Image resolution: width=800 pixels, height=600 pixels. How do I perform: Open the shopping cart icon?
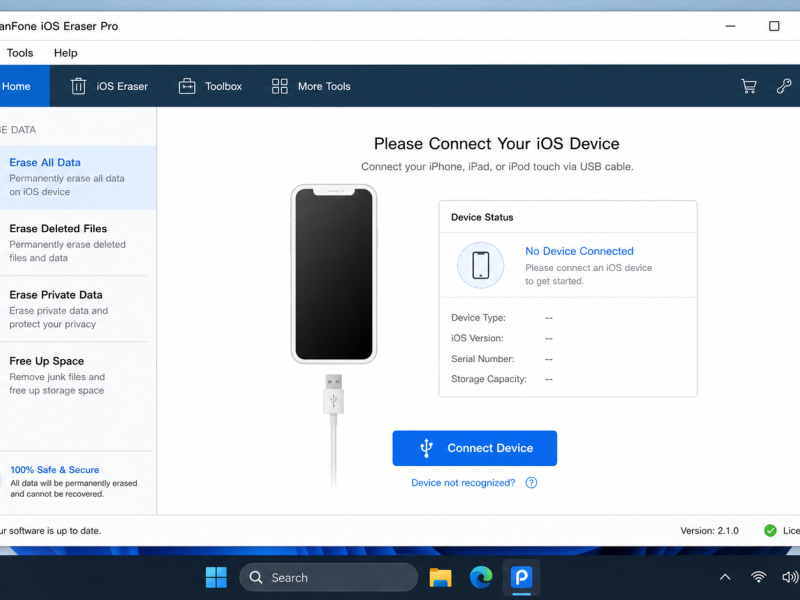click(748, 86)
